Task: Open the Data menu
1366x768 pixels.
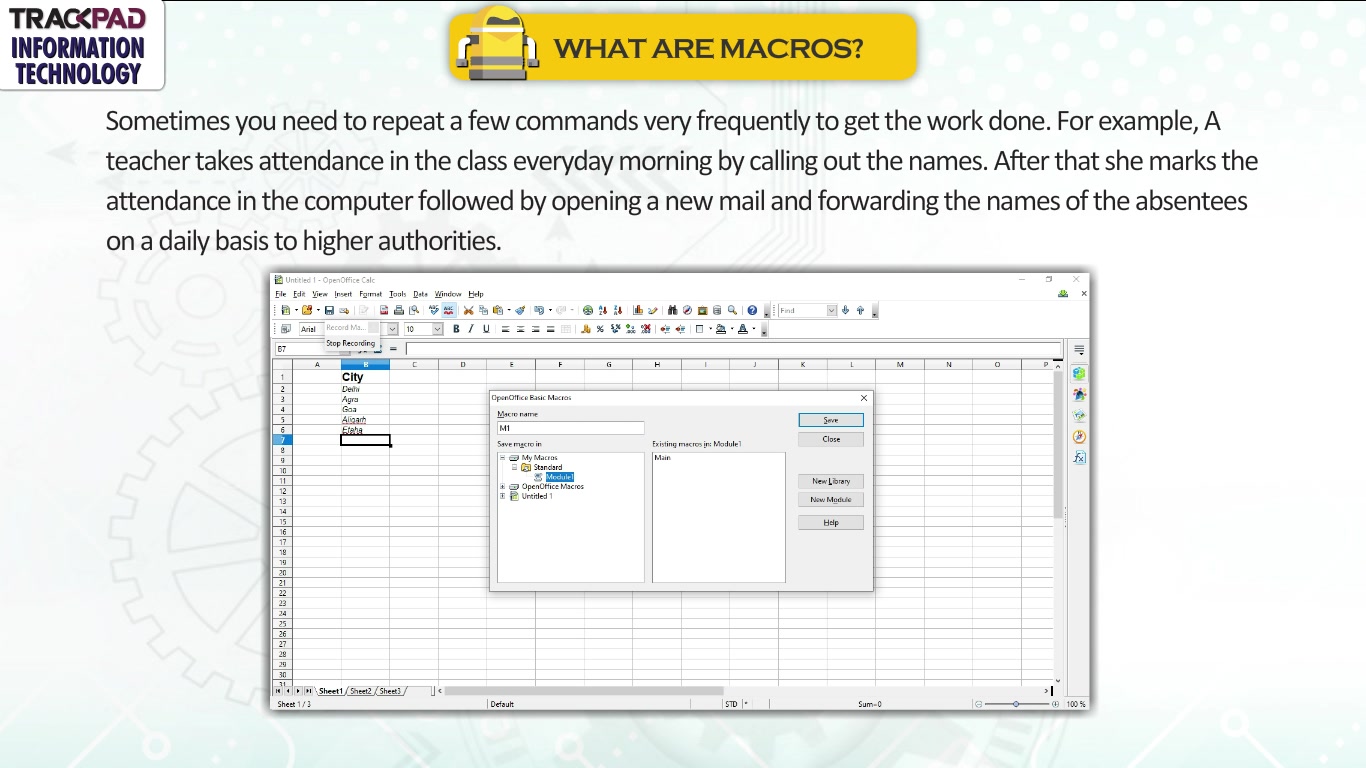Action: (420, 294)
